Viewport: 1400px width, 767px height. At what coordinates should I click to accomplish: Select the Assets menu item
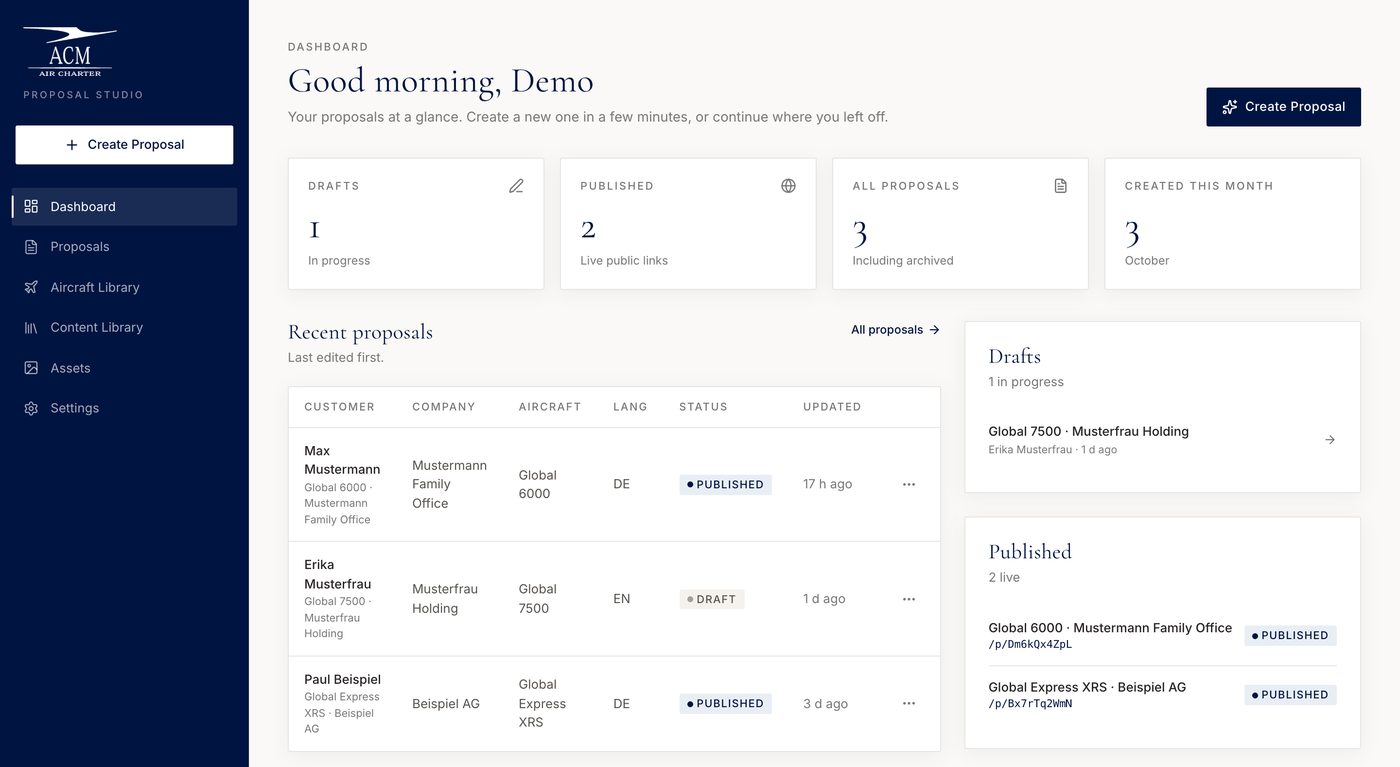coord(124,368)
